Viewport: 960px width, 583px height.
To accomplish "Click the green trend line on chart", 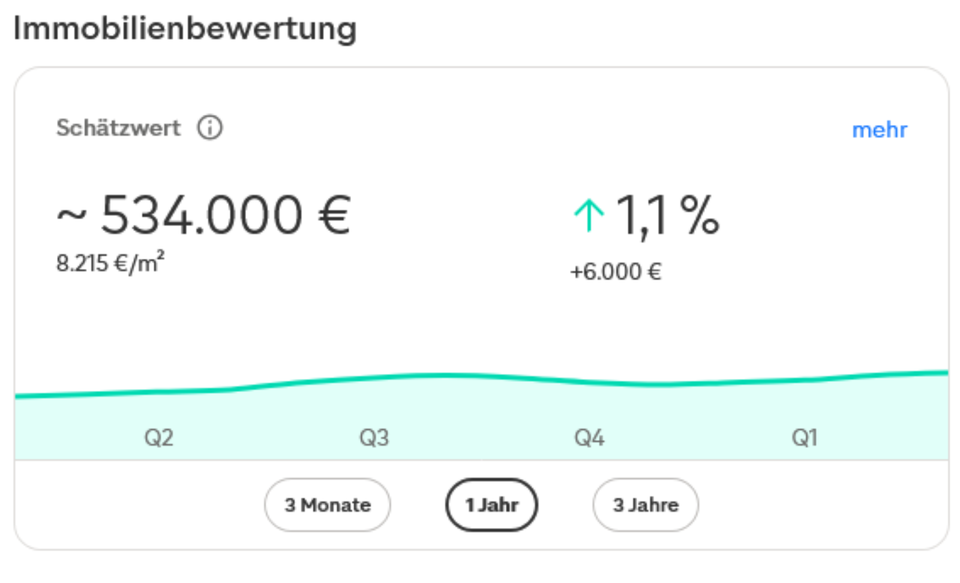I will pos(440,375).
